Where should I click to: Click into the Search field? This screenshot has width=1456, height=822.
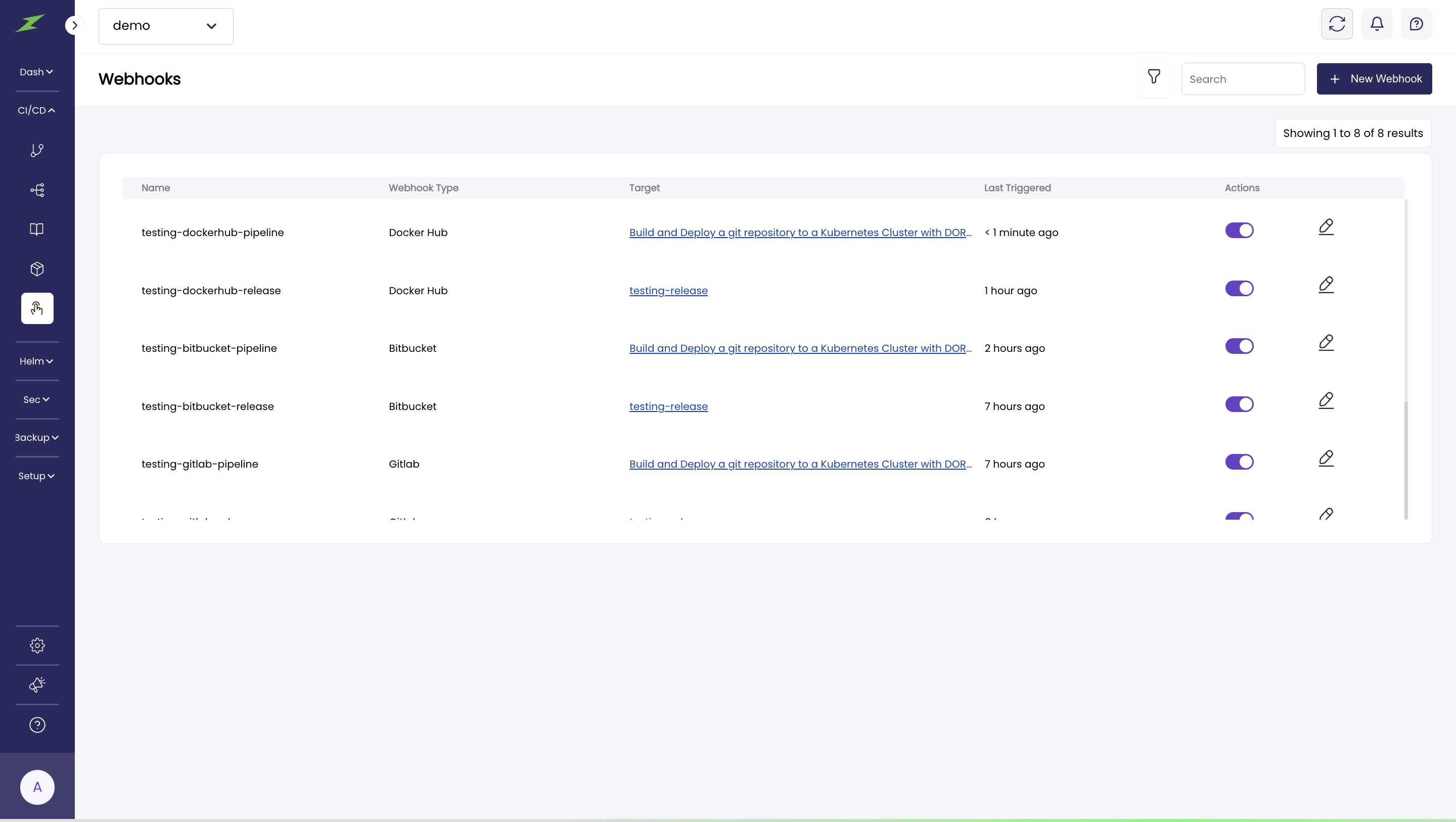[x=1242, y=79]
